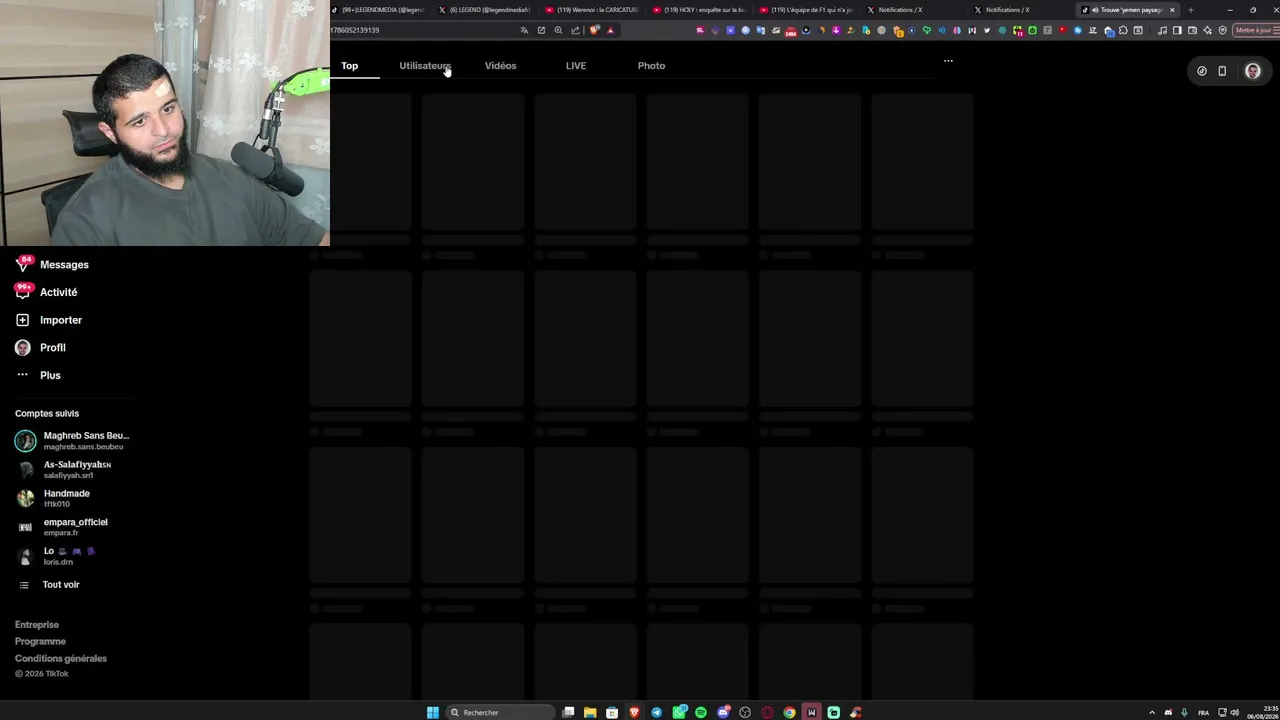Open the Messages link in sidebar
Image resolution: width=1280 pixels, height=720 pixels.
tap(64, 265)
